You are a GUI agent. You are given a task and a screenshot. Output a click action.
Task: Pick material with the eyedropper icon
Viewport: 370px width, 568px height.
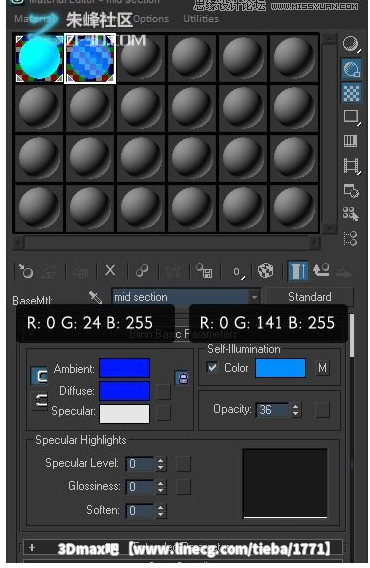[96, 297]
